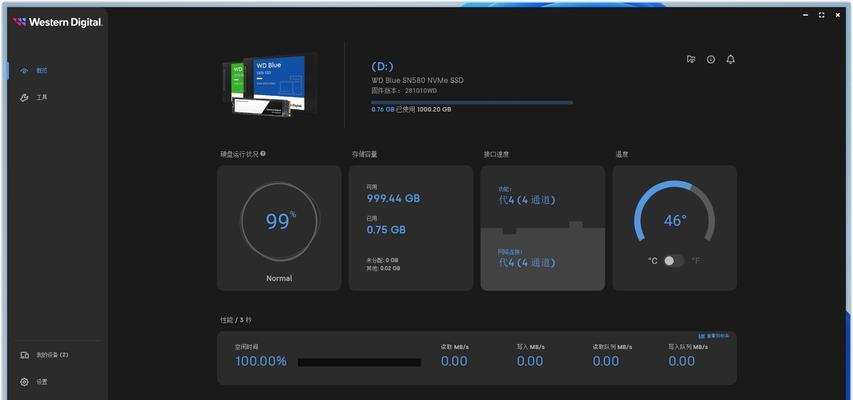This screenshot has width=853, height=400.
Task: Click 'WD Blue SN580 NVMe SSD' model name
Action: point(417,81)
